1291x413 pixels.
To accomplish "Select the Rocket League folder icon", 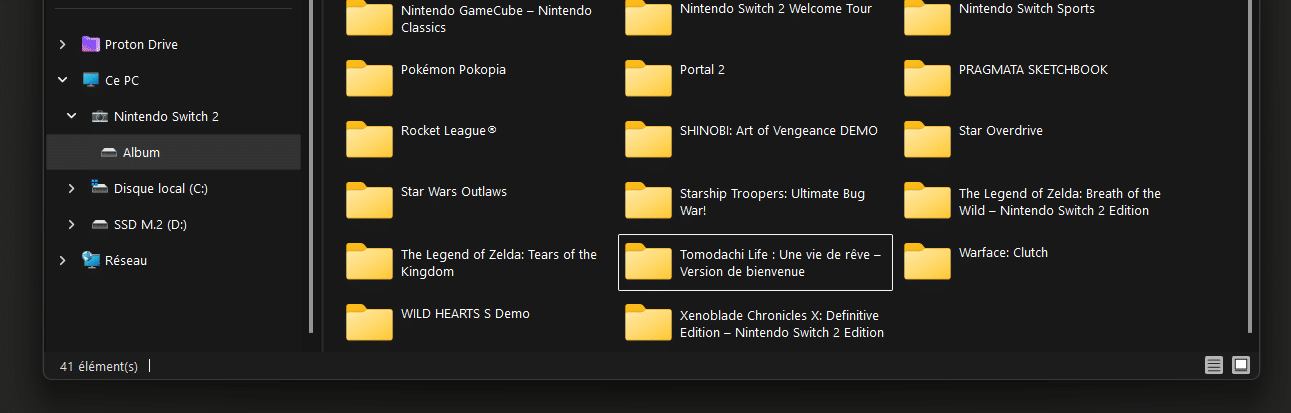I will click(x=369, y=139).
